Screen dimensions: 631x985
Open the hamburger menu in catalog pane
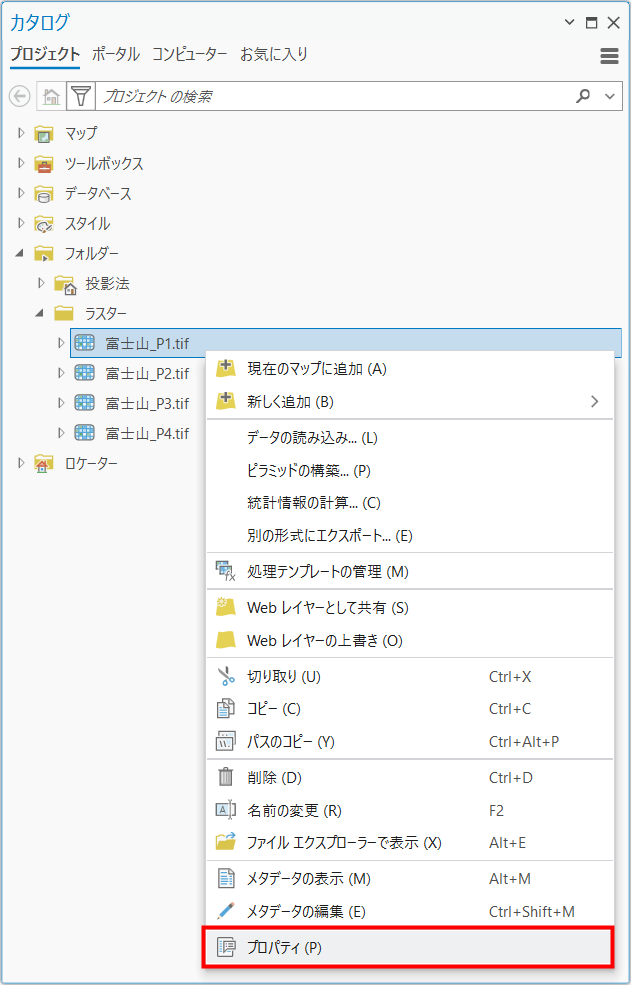609,56
